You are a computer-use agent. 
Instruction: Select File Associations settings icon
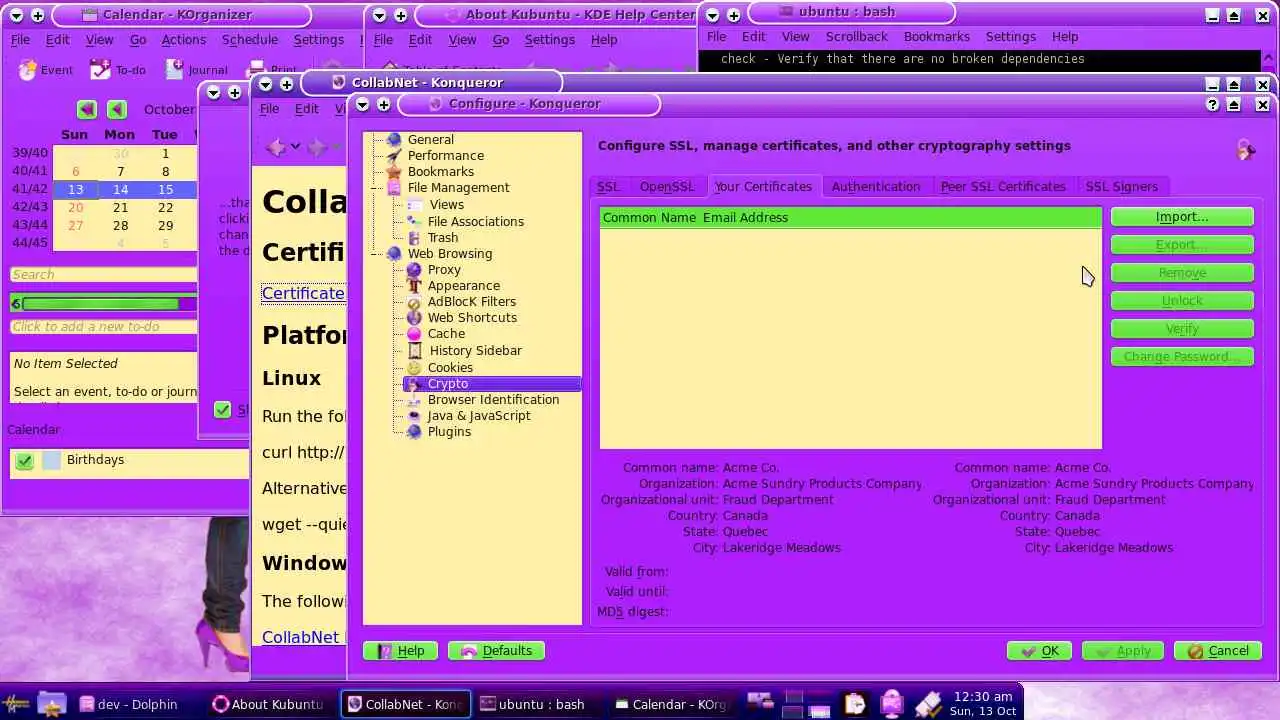coord(414,221)
